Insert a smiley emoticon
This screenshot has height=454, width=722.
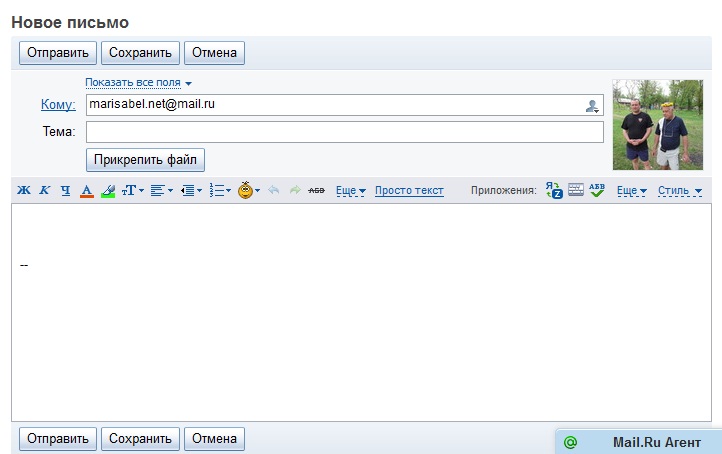248,190
